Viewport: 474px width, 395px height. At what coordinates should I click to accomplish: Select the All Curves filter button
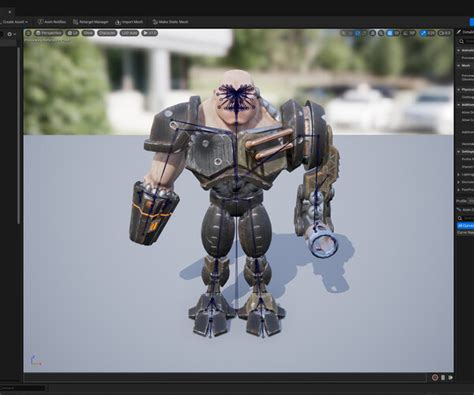pyautogui.click(x=465, y=226)
